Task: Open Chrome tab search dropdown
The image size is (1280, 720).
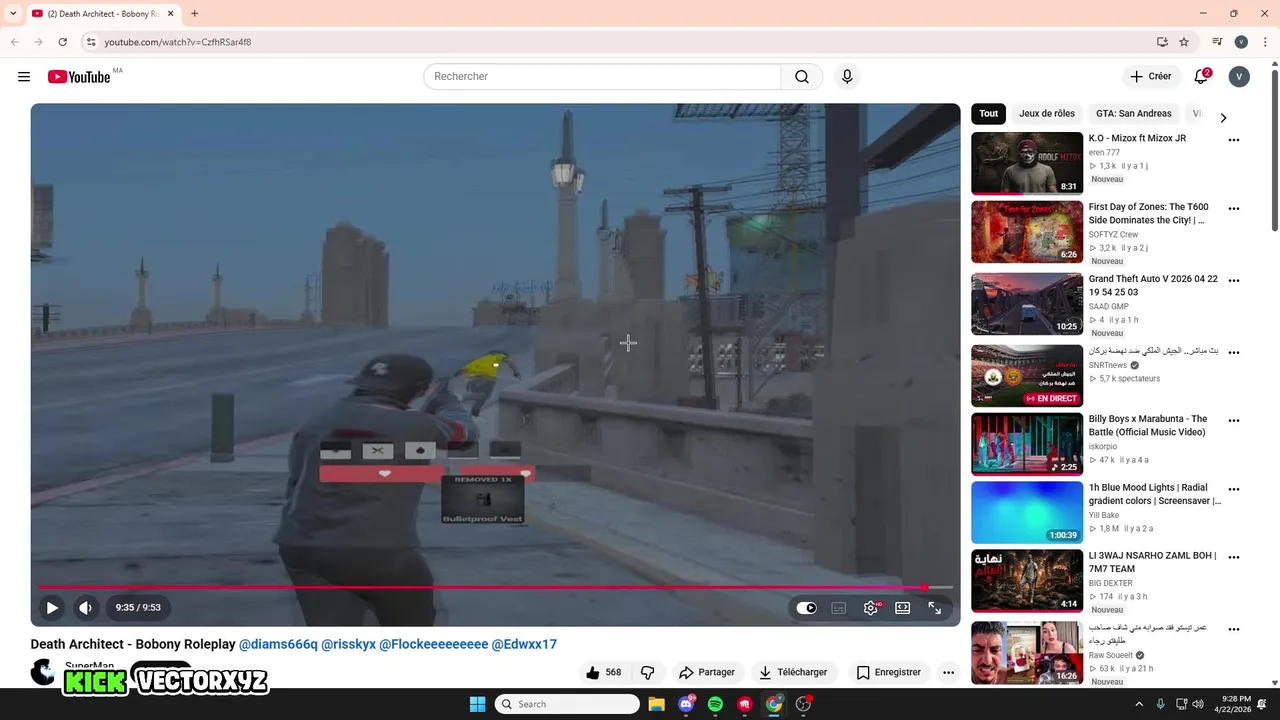Action: tap(13, 14)
